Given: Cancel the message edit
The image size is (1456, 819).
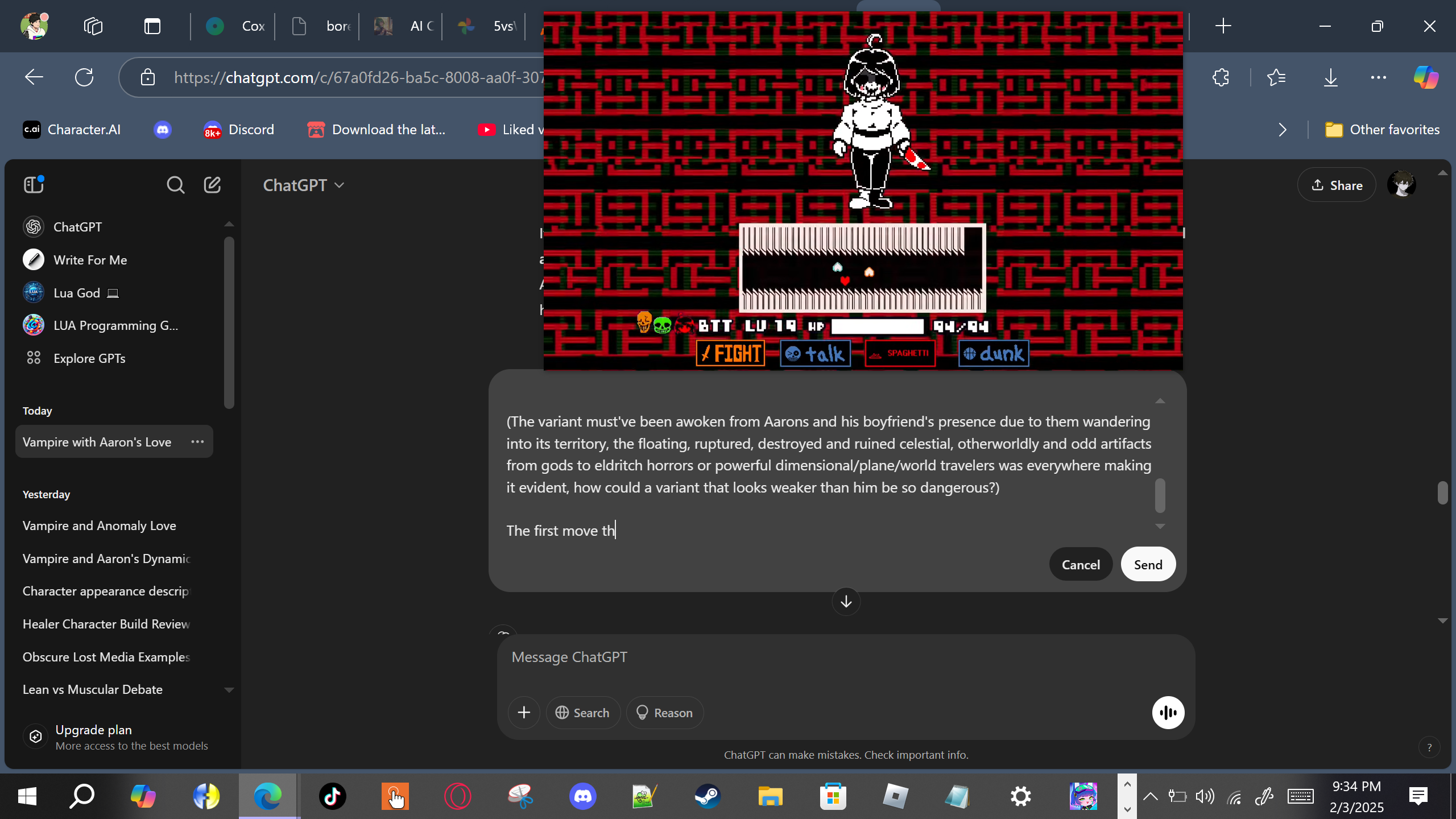Looking at the screenshot, I should tap(1081, 564).
